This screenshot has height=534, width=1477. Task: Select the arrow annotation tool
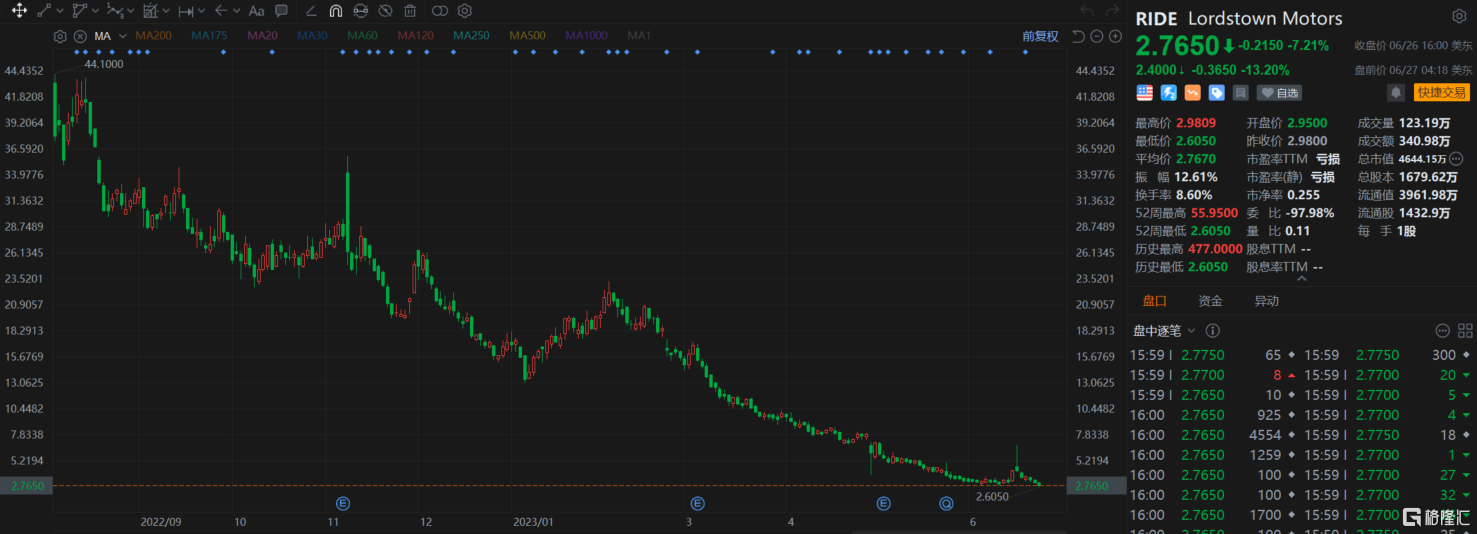pos(222,11)
